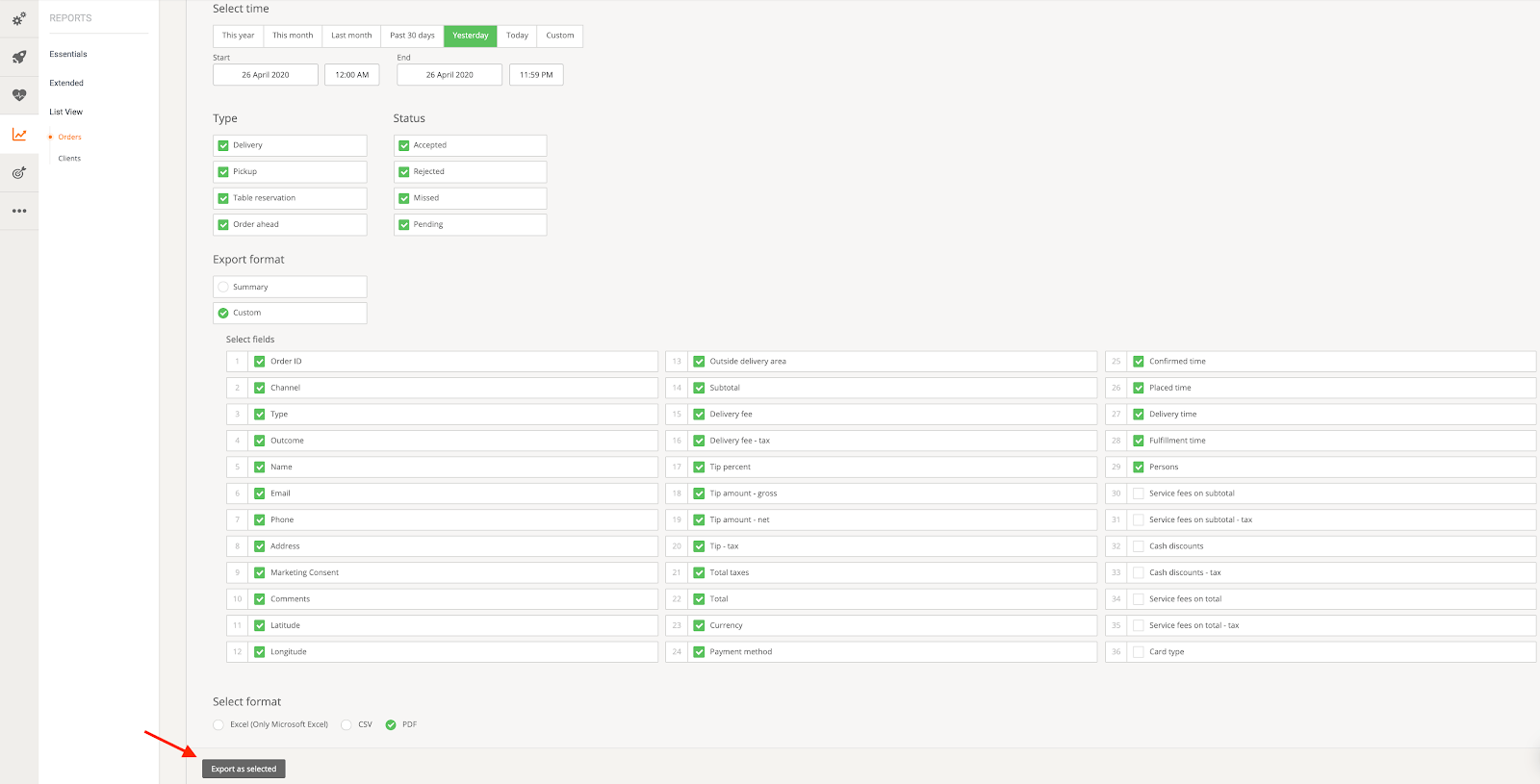The width and height of the screenshot is (1540, 784).
Task: Enable the Cash discounts field
Action: point(1139,546)
